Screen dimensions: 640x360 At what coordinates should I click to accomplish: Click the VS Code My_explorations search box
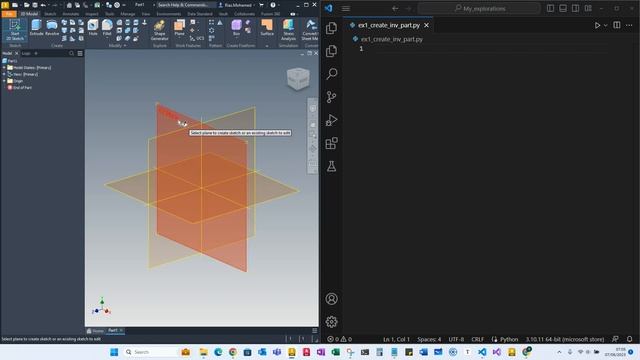pos(480,8)
